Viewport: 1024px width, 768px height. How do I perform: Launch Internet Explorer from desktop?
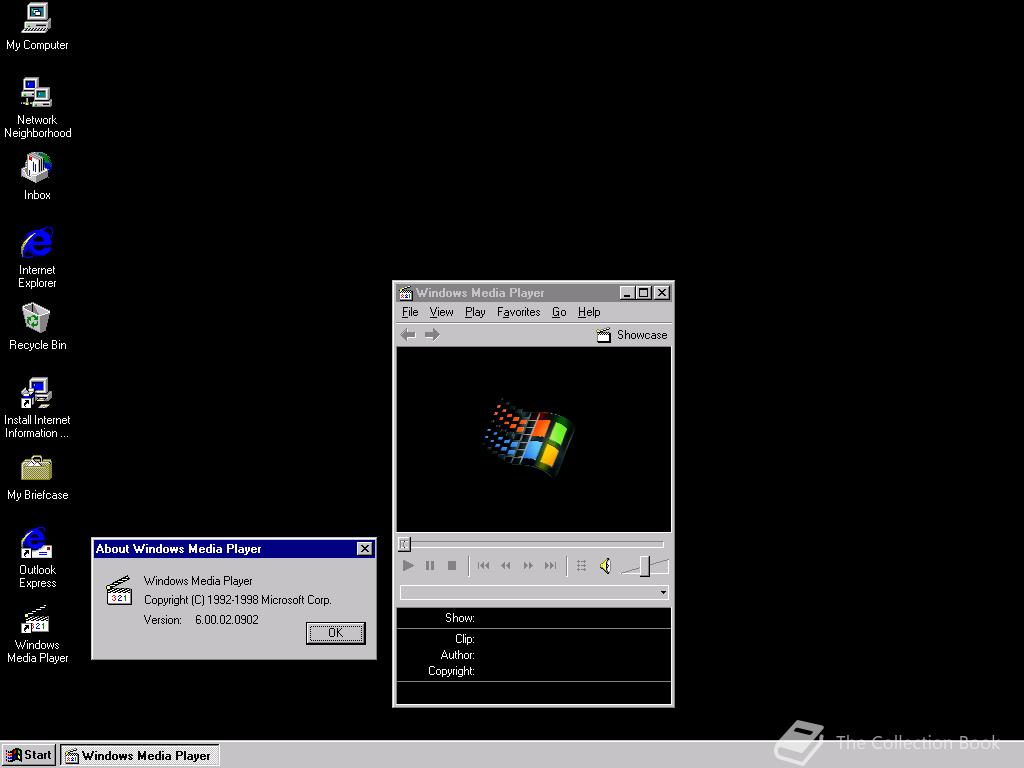pos(37,257)
